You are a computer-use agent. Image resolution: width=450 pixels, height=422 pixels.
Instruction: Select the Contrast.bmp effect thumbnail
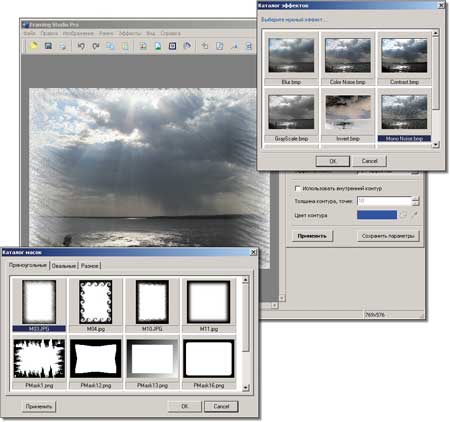click(404, 55)
